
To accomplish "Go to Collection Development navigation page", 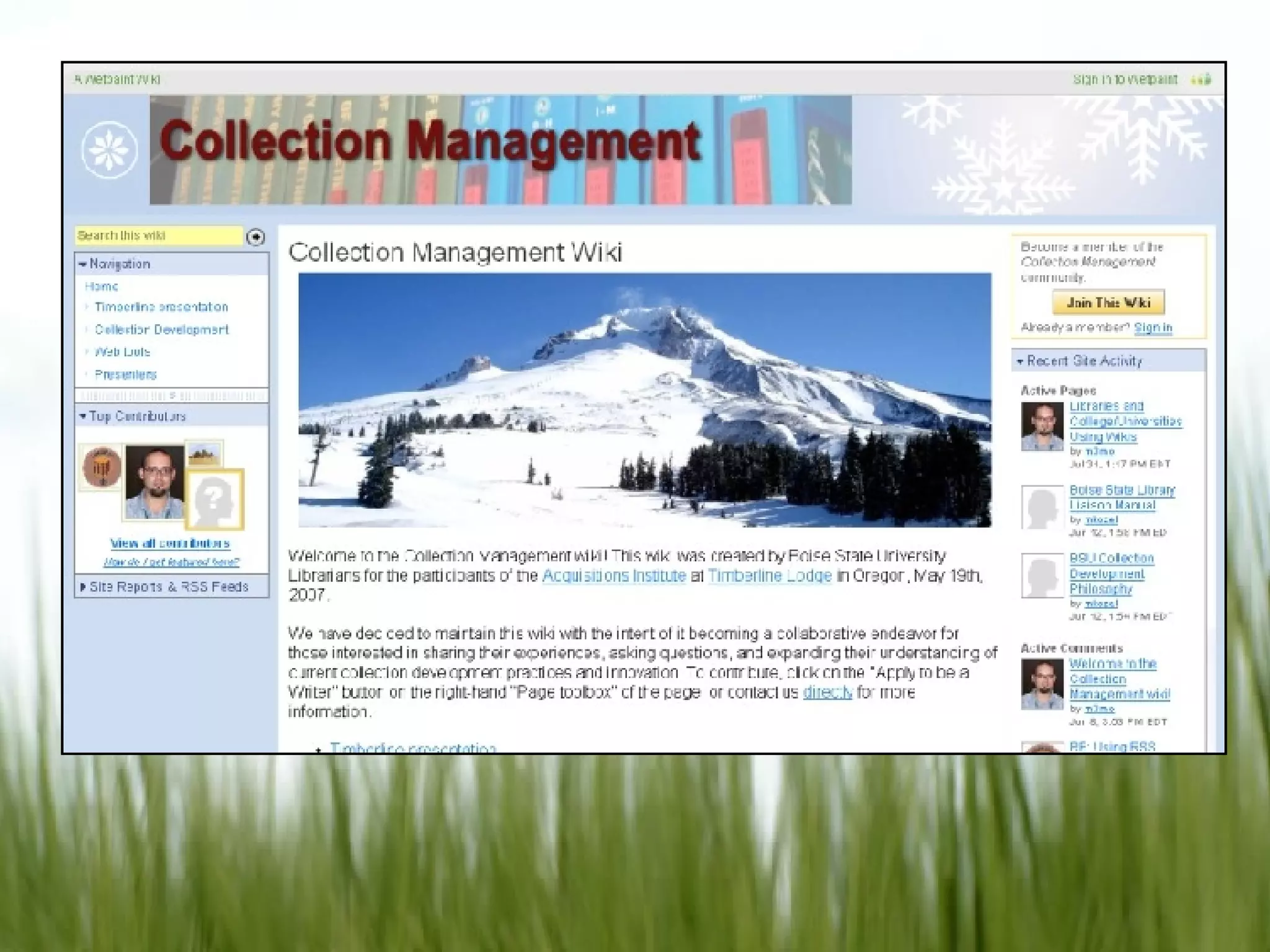I will [x=161, y=330].
